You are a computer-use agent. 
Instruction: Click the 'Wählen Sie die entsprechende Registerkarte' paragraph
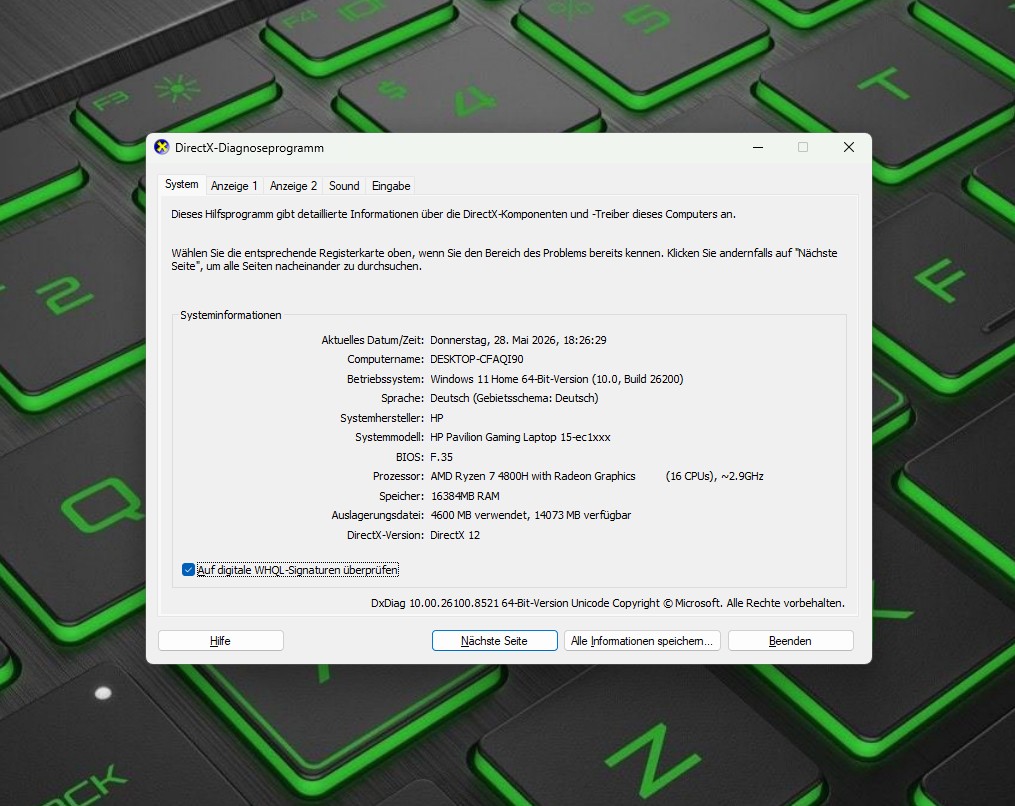[x=504, y=260]
